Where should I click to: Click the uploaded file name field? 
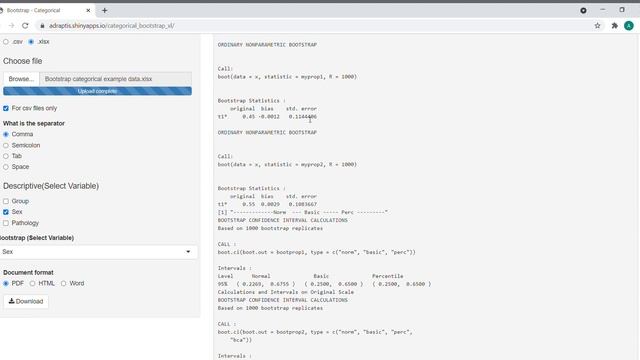(x=116, y=79)
